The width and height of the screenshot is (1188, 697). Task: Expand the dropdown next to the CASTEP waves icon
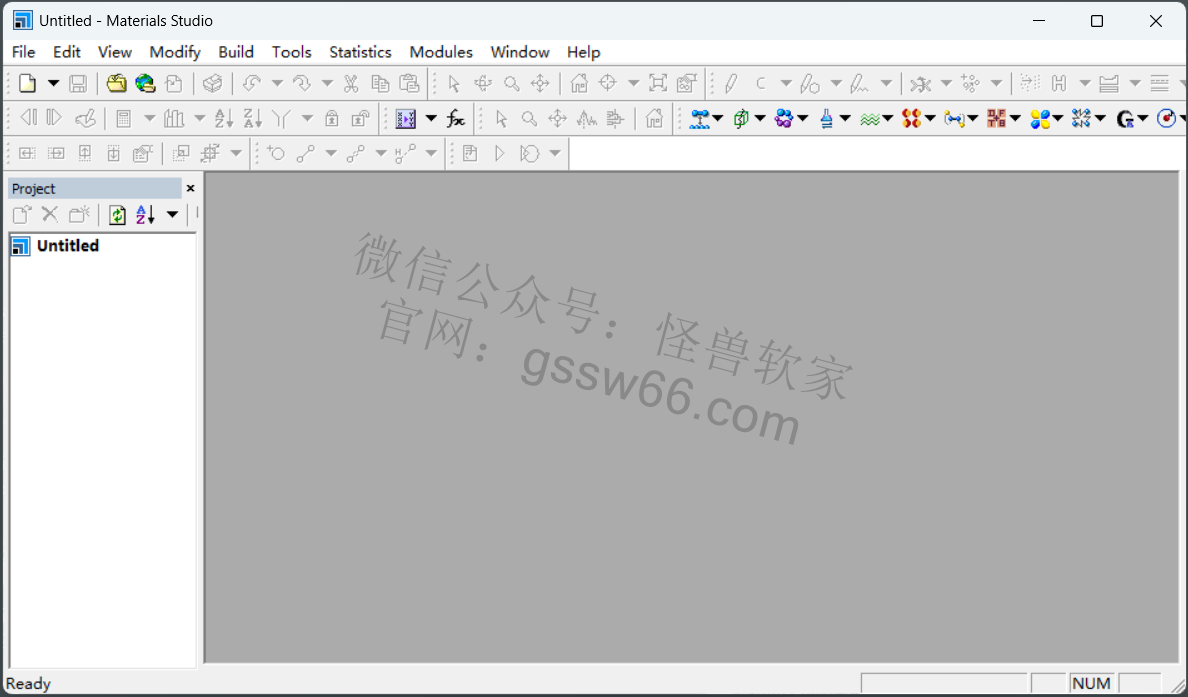[888, 118]
